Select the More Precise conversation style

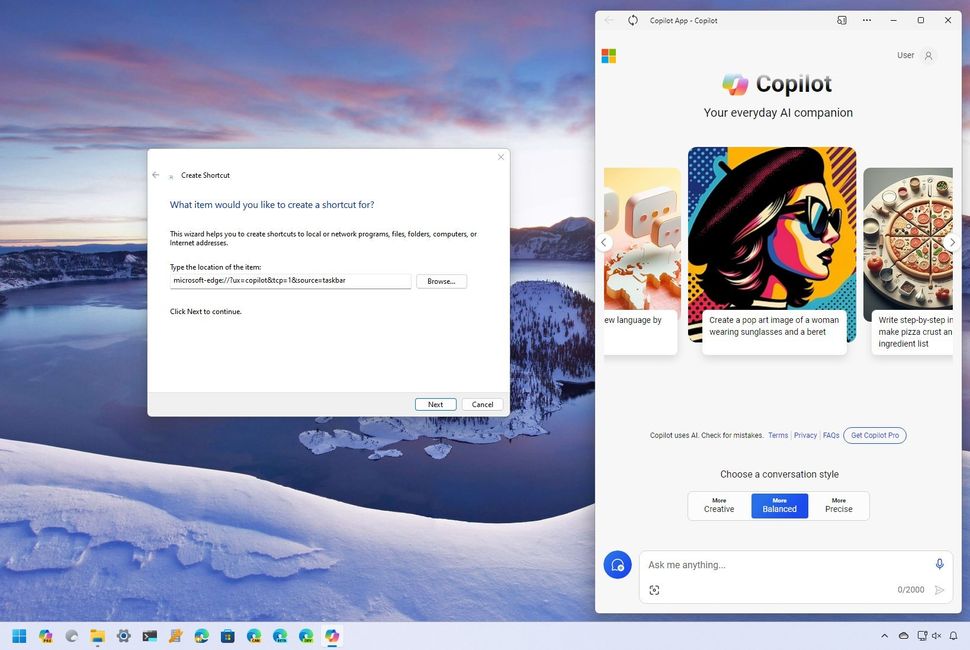click(x=838, y=505)
